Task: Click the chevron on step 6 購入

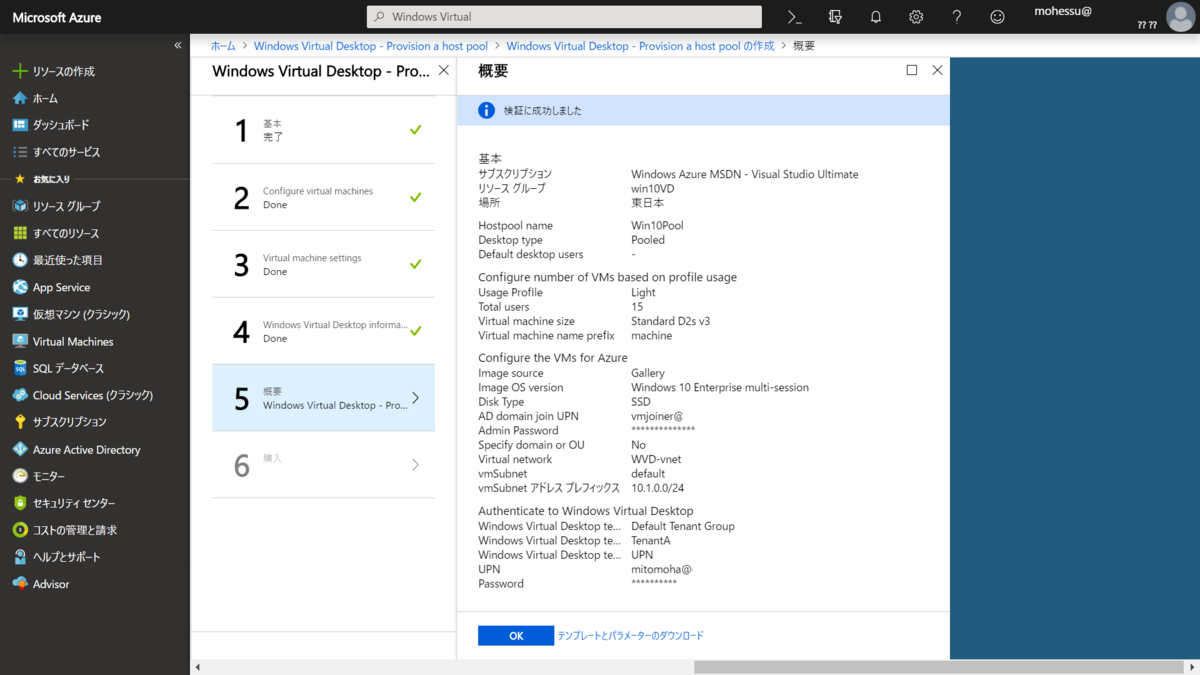Action: coord(416,465)
